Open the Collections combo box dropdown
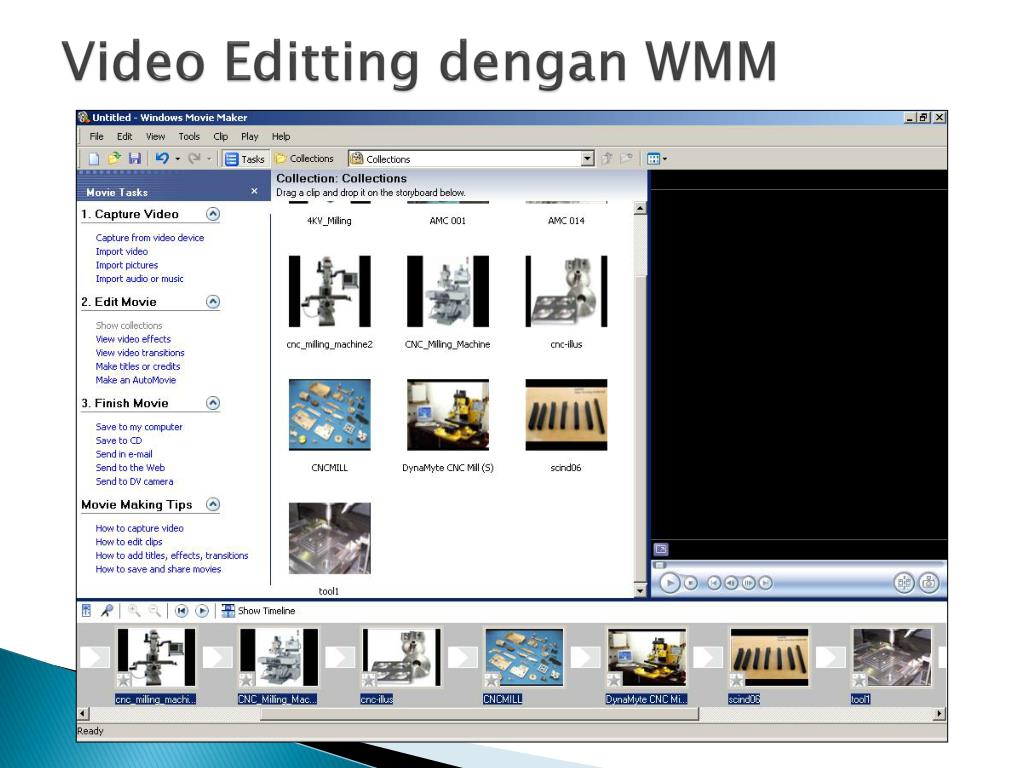The height and width of the screenshot is (768, 1024). tap(587, 159)
